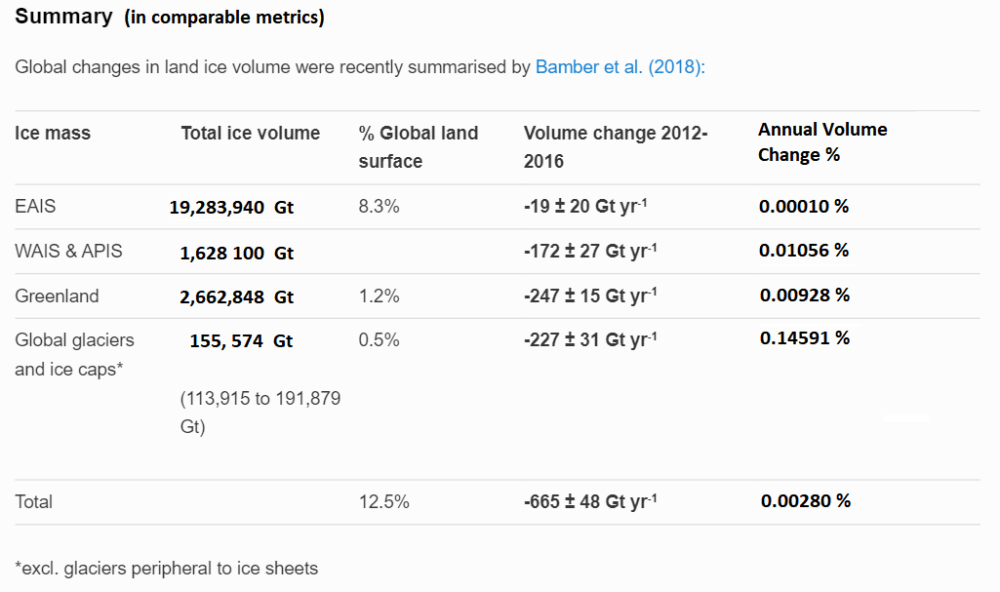Click the 19,283,940 Gt ice volume cell
Screen dimensions: 1000x592
(232, 208)
